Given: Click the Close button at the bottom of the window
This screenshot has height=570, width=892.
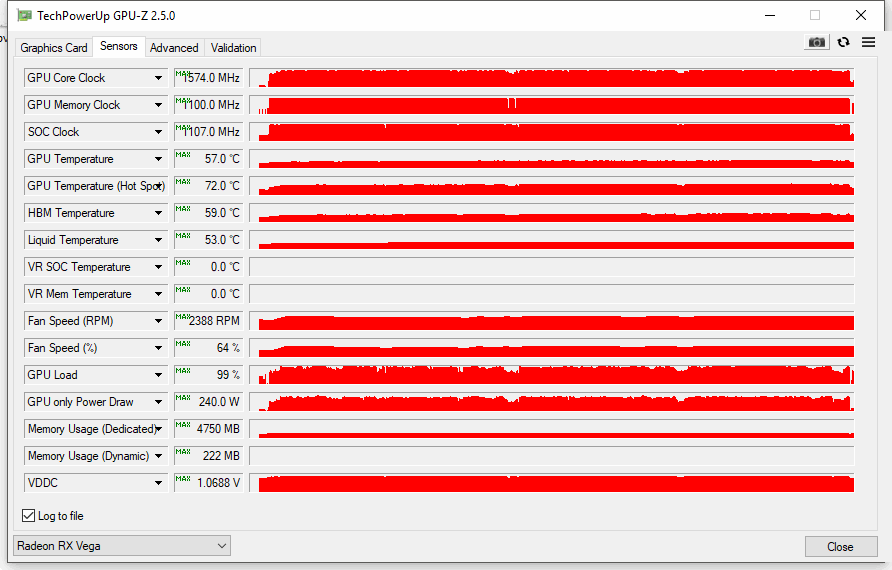Looking at the screenshot, I should [x=840, y=547].
